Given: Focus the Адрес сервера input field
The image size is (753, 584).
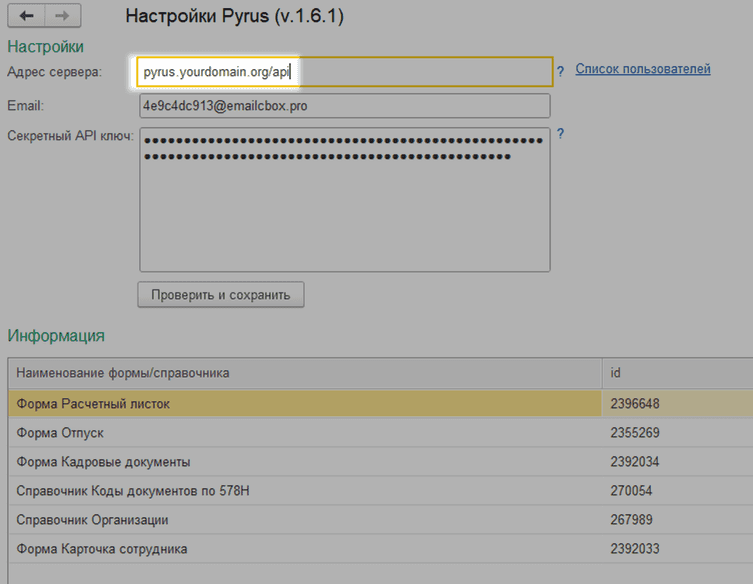Looking at the screenshot, I should click(344, 72).
